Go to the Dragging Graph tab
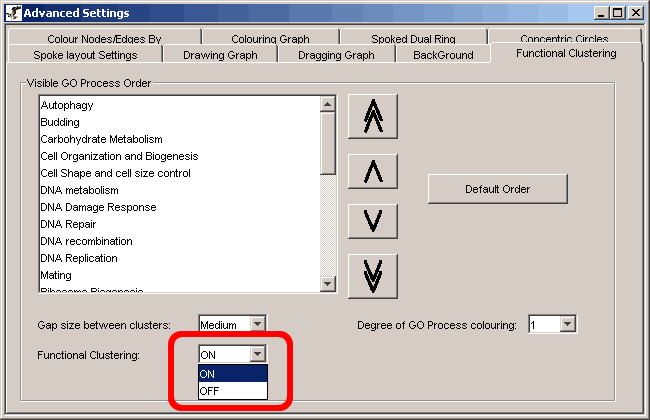The image size is (650, 420). (x=336, y=55)
